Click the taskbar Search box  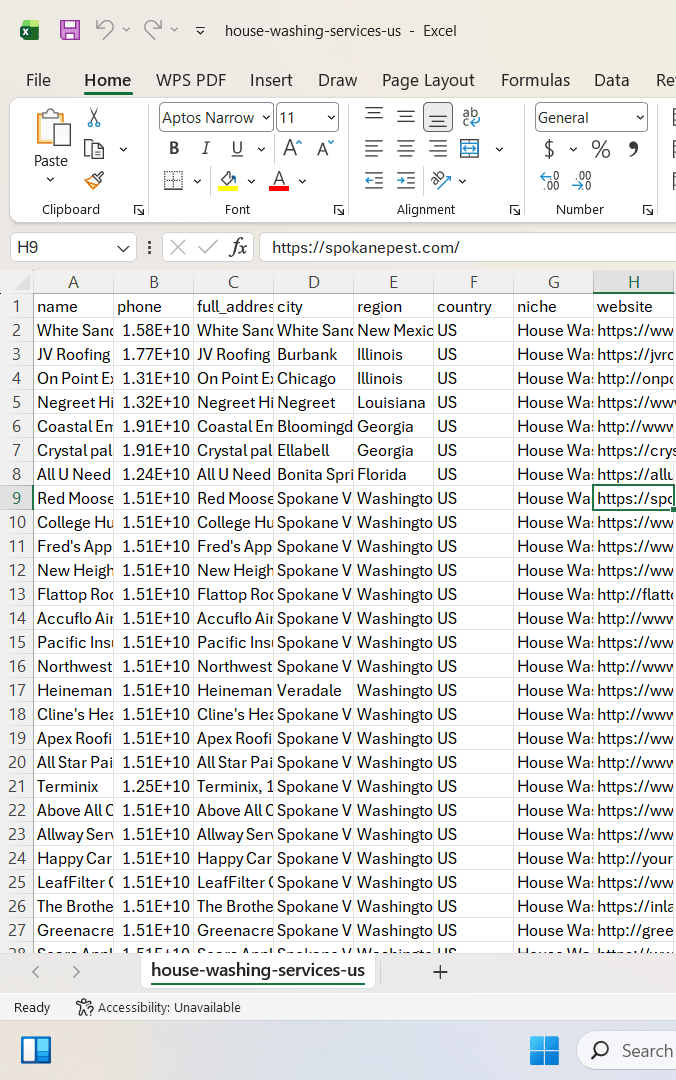pyautogui.click(x=627, y=1050)
